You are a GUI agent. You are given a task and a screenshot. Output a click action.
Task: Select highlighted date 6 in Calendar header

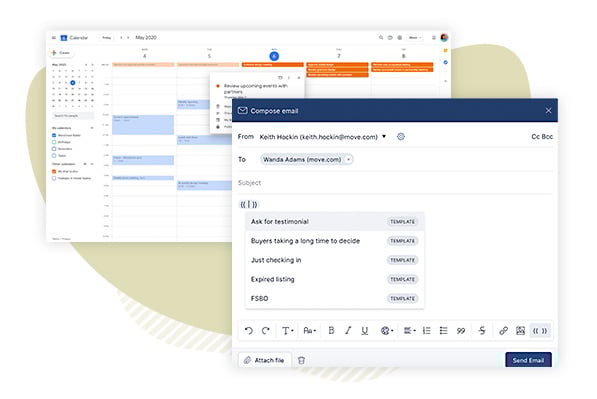274,56
